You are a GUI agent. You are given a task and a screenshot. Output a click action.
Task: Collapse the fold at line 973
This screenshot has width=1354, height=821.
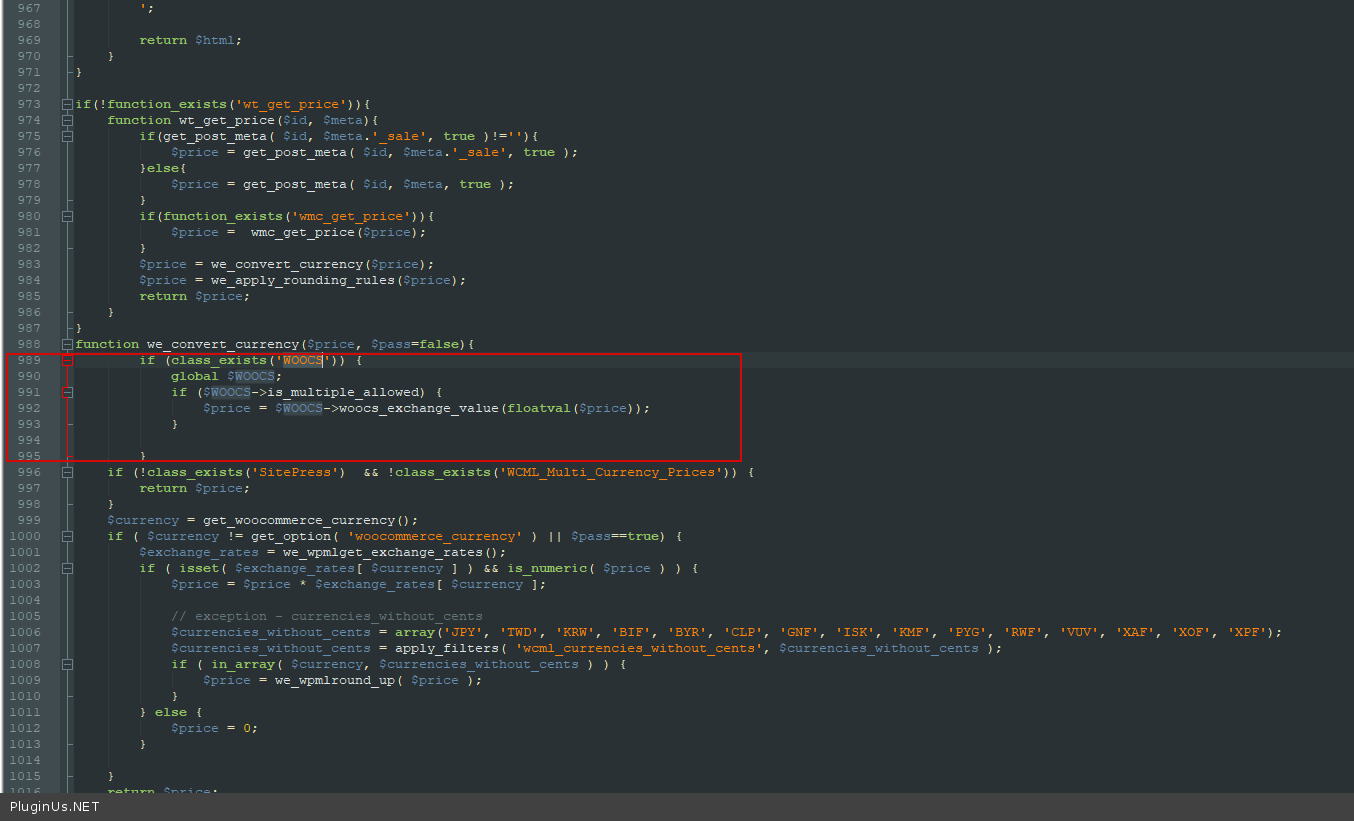coord(67,104)
